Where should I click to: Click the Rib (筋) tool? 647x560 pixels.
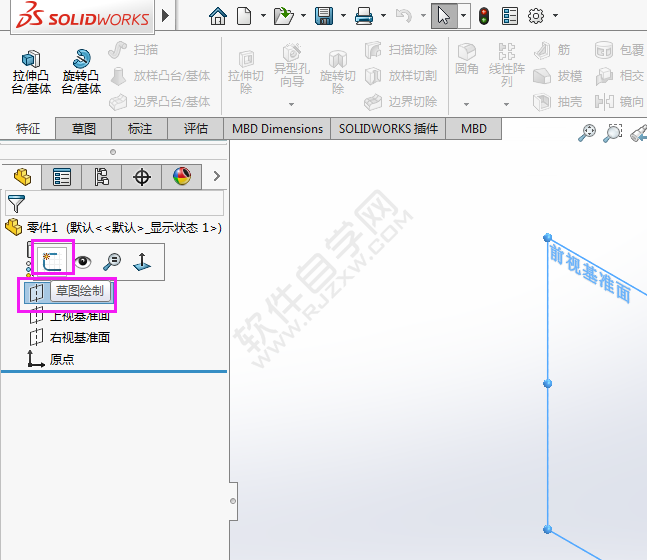coord(552,50)
